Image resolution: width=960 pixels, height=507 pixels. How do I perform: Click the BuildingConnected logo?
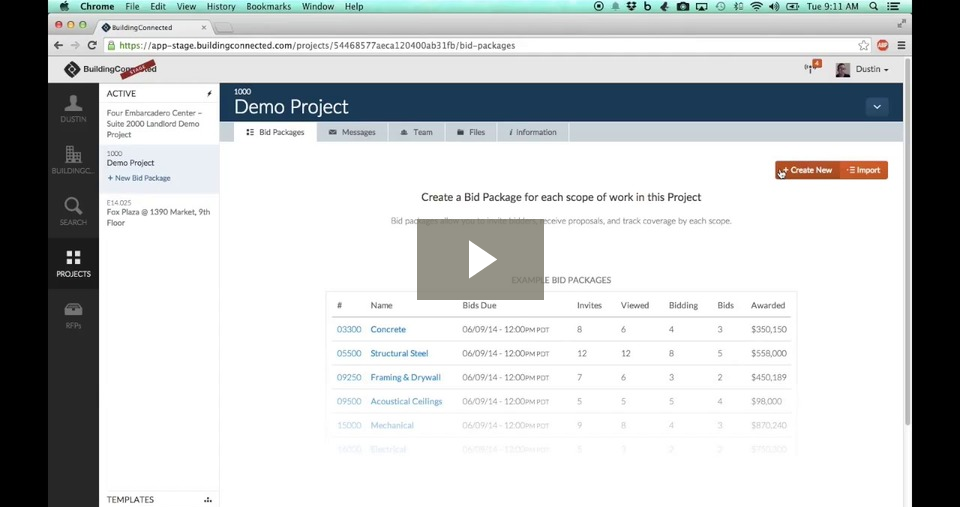click(x=110, y=69)
